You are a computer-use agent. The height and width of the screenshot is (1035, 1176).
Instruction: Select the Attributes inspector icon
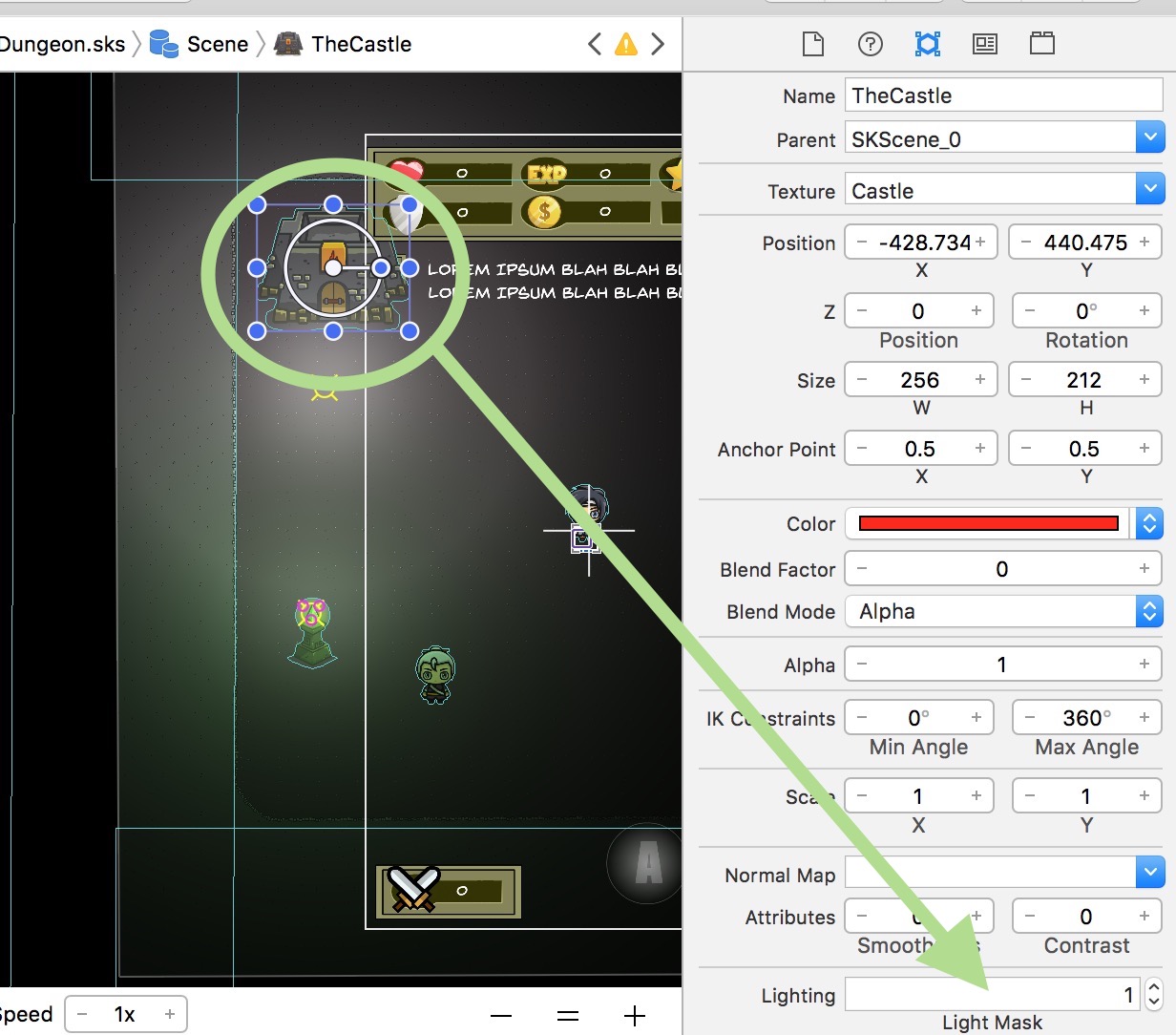point(928,44)
